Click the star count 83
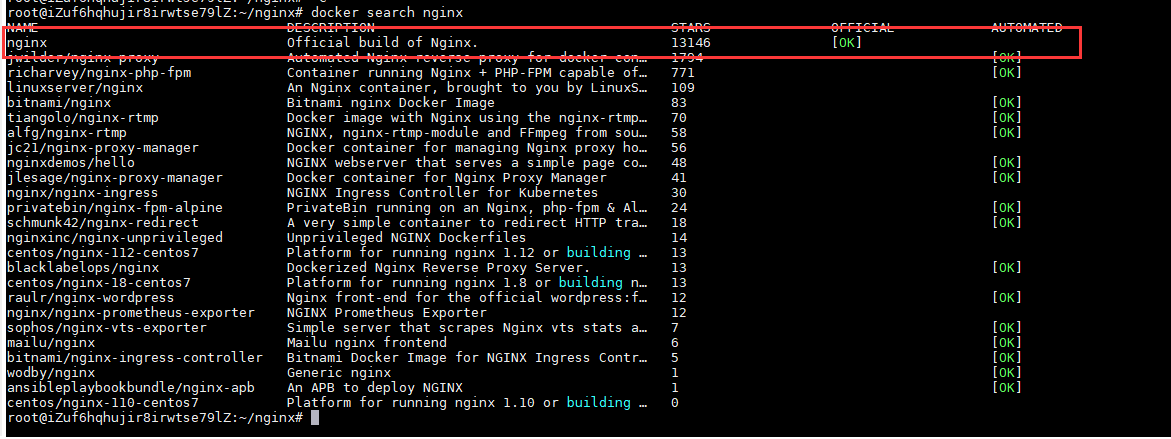This screenshot has width=1171, height=439. [679, 102]
